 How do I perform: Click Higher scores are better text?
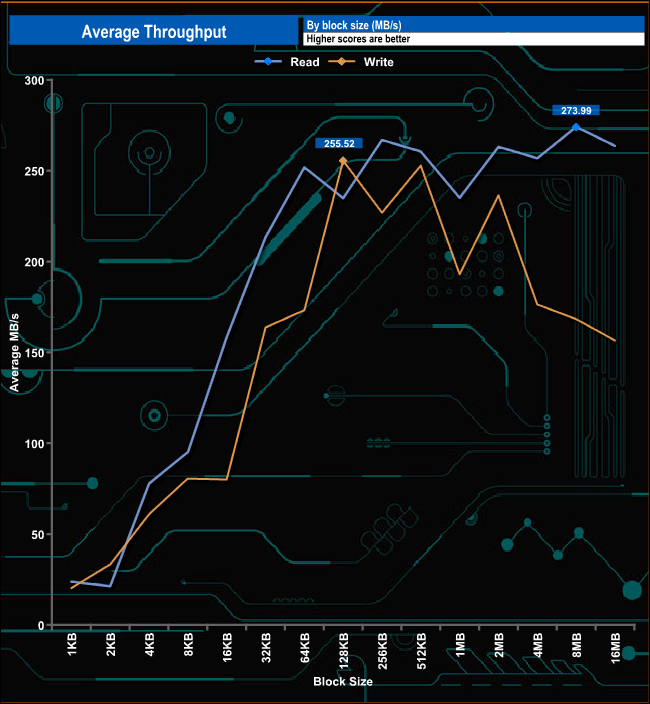[358, 39]
